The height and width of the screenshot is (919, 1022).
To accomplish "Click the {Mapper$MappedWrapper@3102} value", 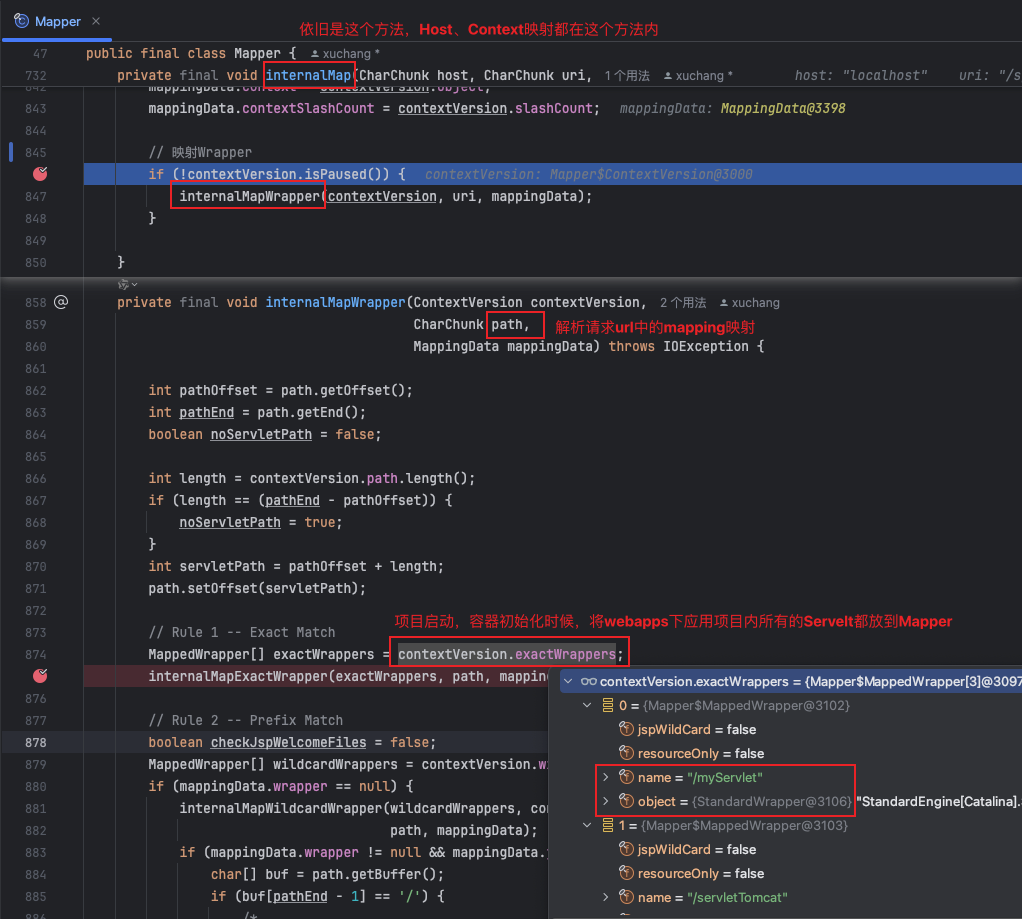I will click(x=746, y=705).
